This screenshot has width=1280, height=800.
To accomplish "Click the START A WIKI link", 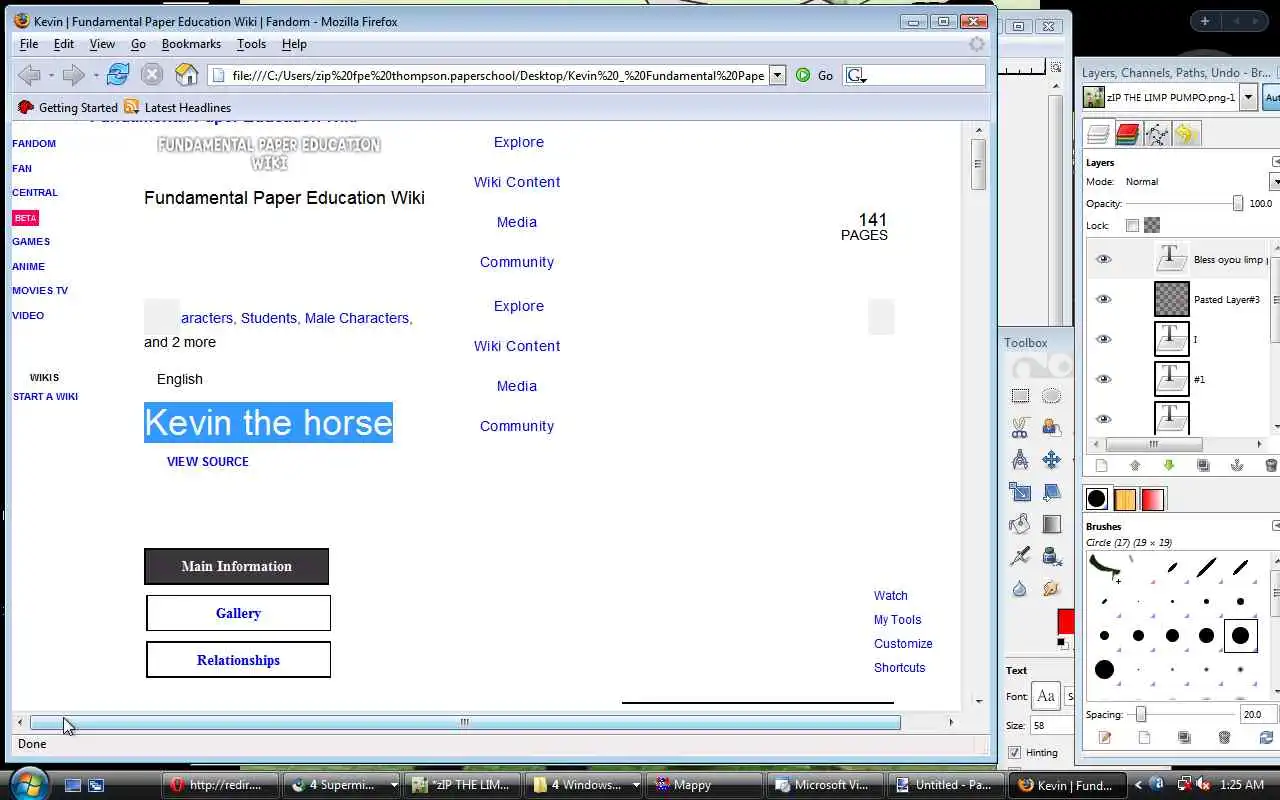I will [x=45, y=396].
